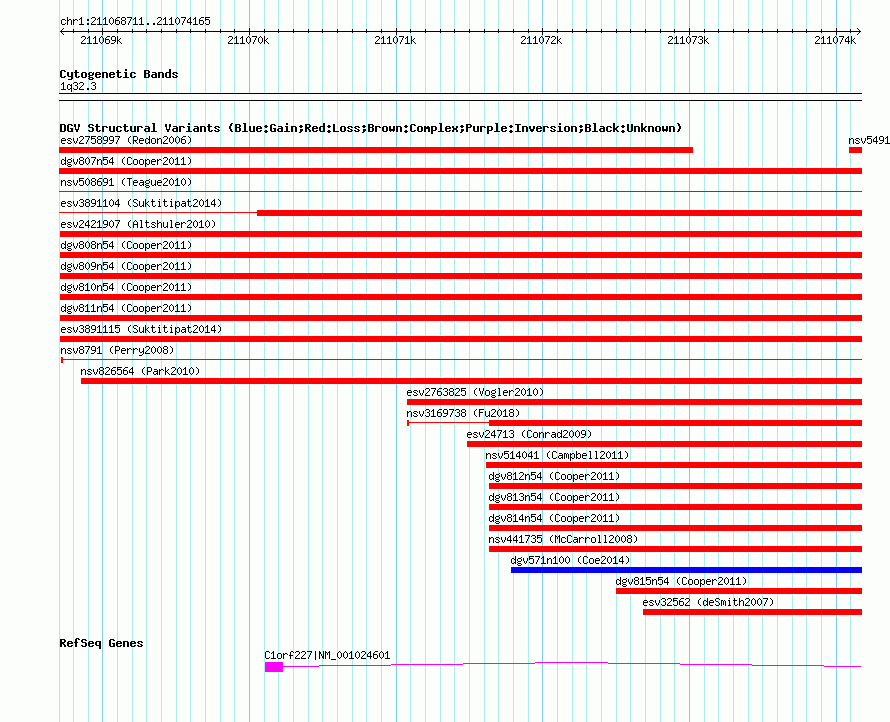
Task: Select the dgv811n54 (Cooper2011) label
Action: point(126,308)
